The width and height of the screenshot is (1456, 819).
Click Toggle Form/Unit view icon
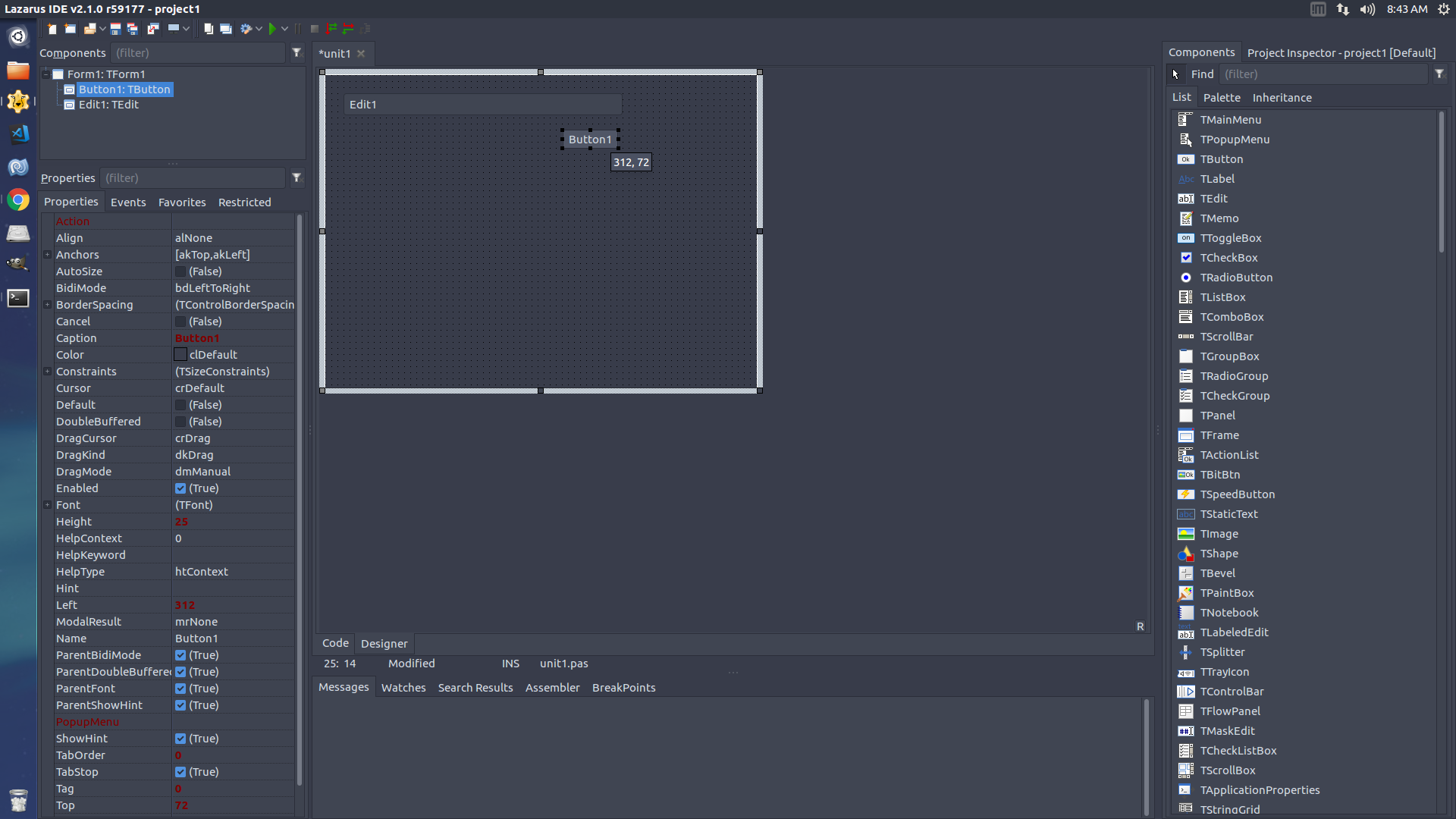pos(153,29)
